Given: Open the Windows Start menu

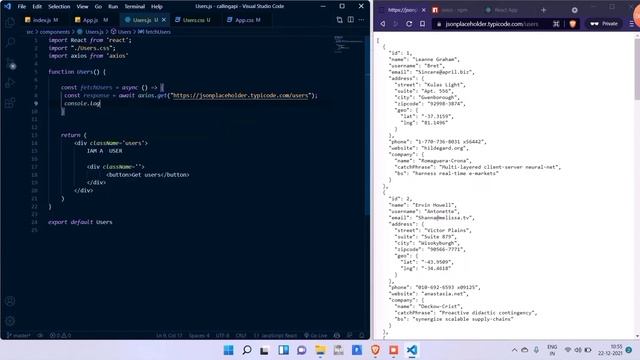Looking at the screenshot, I should click(229, 350).
